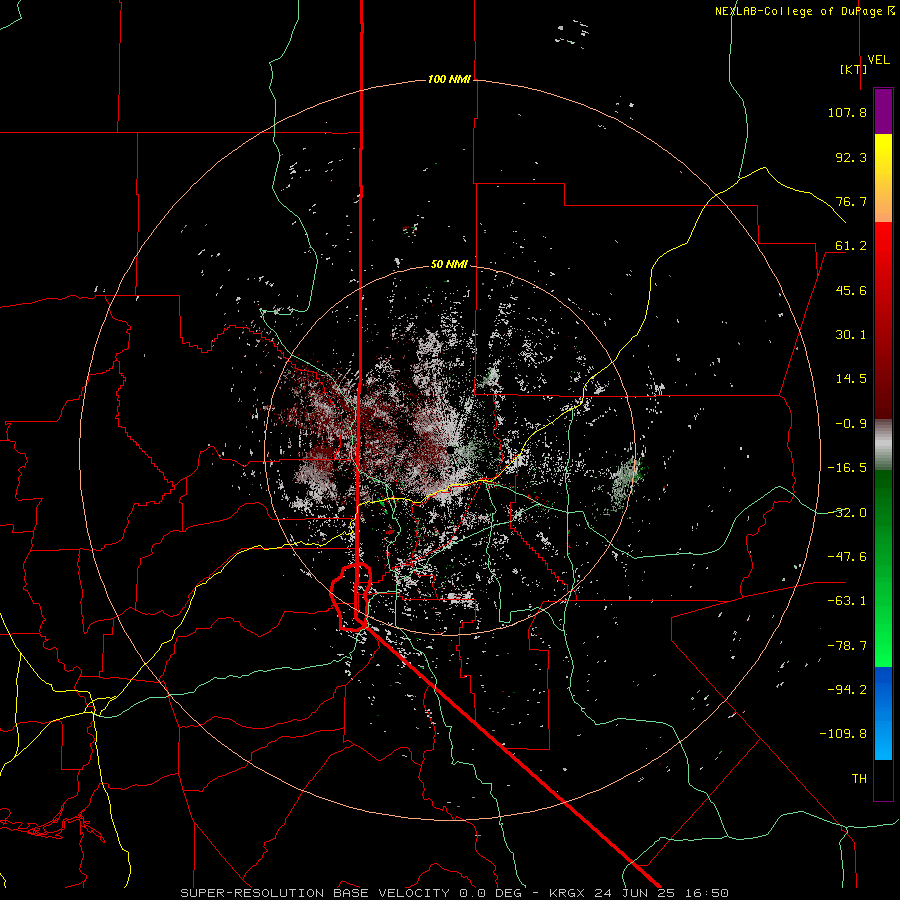Click the -47.6 legend value
Viewport: 900px width, 900px height.
[x=847, y=557]
